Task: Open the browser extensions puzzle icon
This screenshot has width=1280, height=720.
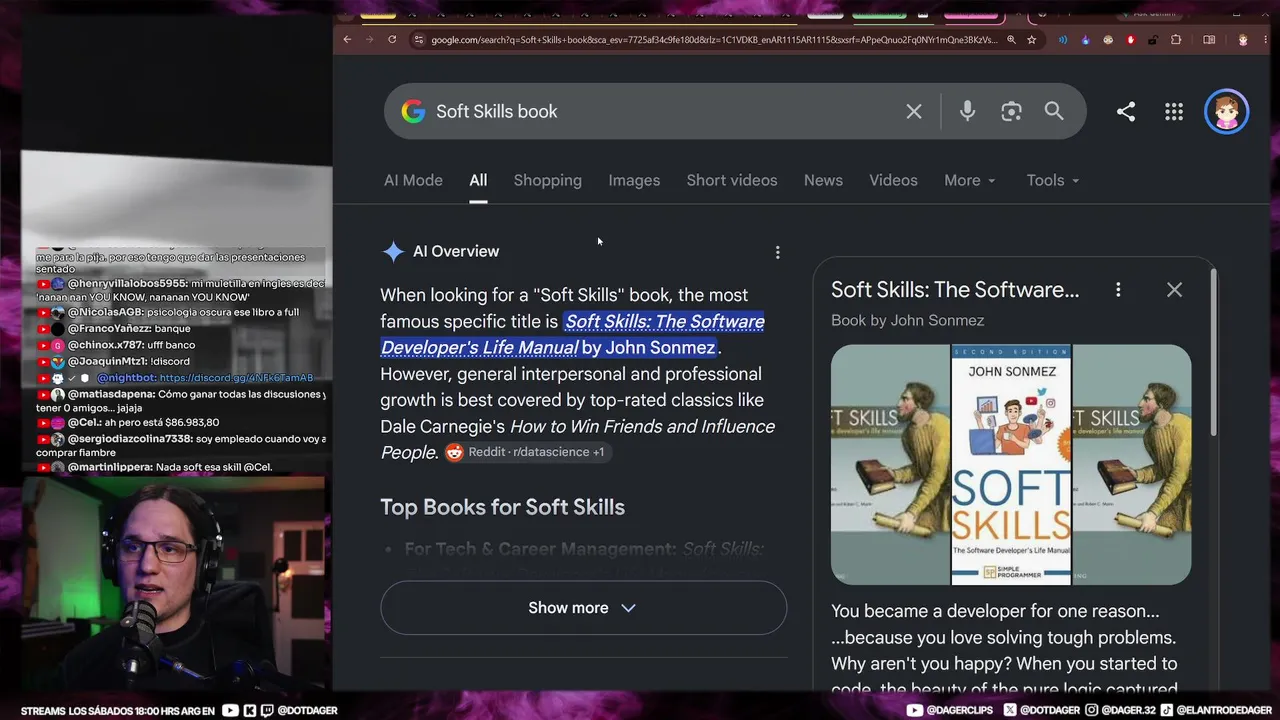Action: click(1176, 40)
